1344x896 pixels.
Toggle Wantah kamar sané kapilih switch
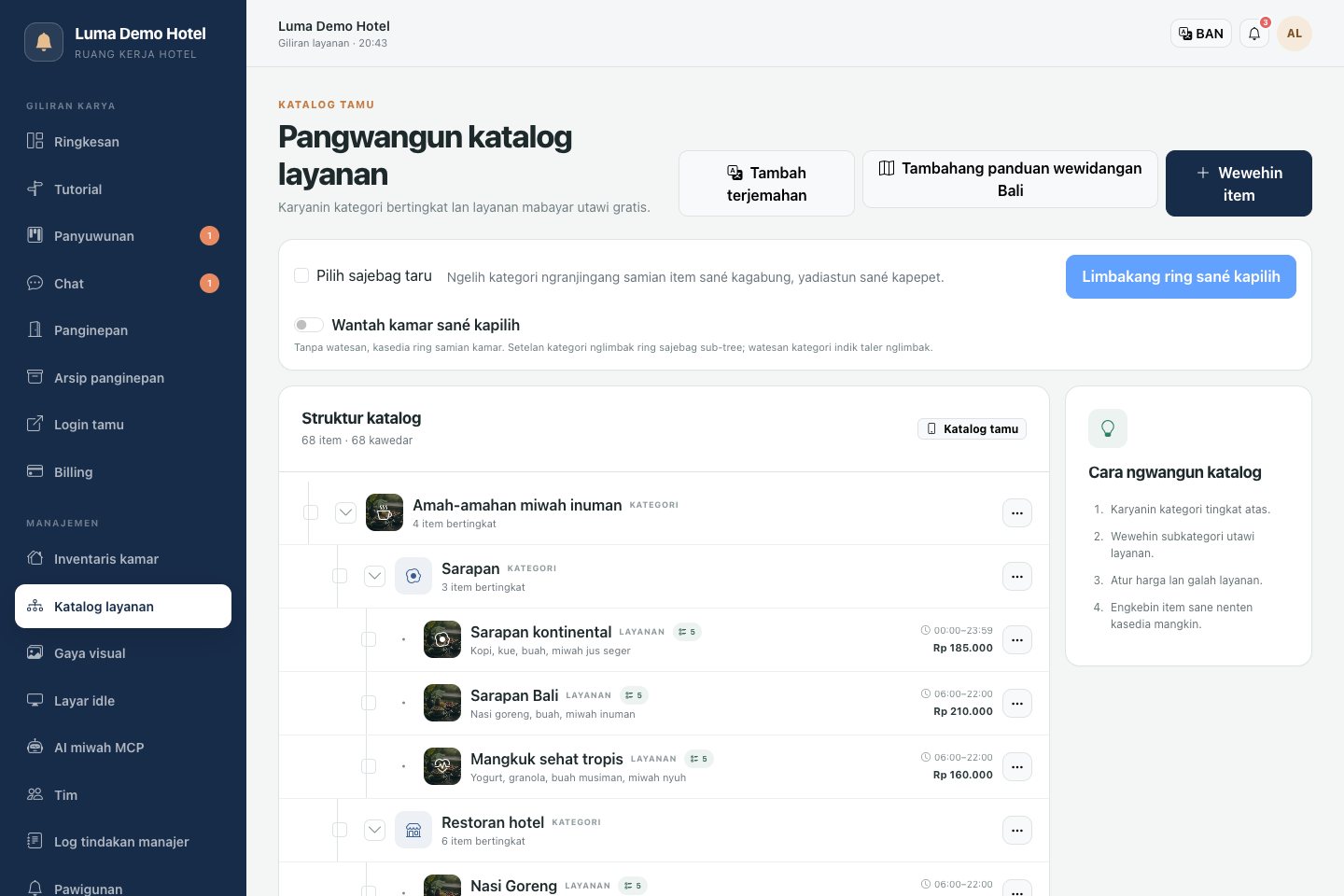click(x=309, y=325)
